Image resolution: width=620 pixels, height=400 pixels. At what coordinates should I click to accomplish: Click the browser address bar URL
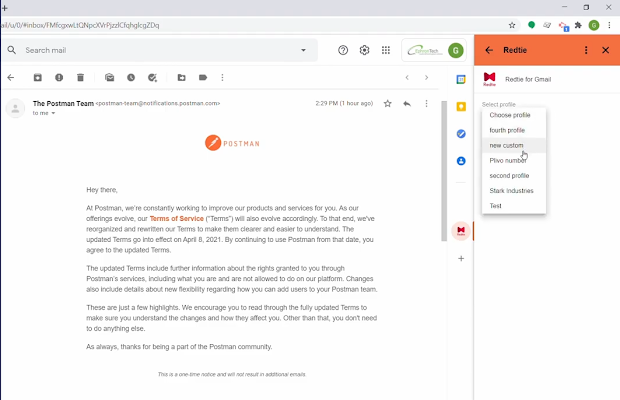pos(79,25)
